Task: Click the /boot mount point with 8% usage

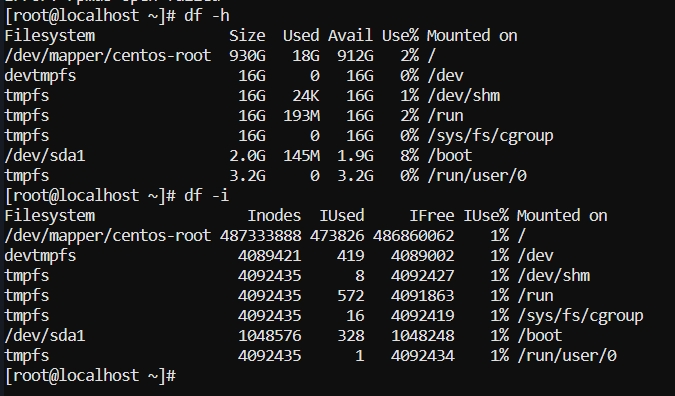Action: (x=450, y=156)
